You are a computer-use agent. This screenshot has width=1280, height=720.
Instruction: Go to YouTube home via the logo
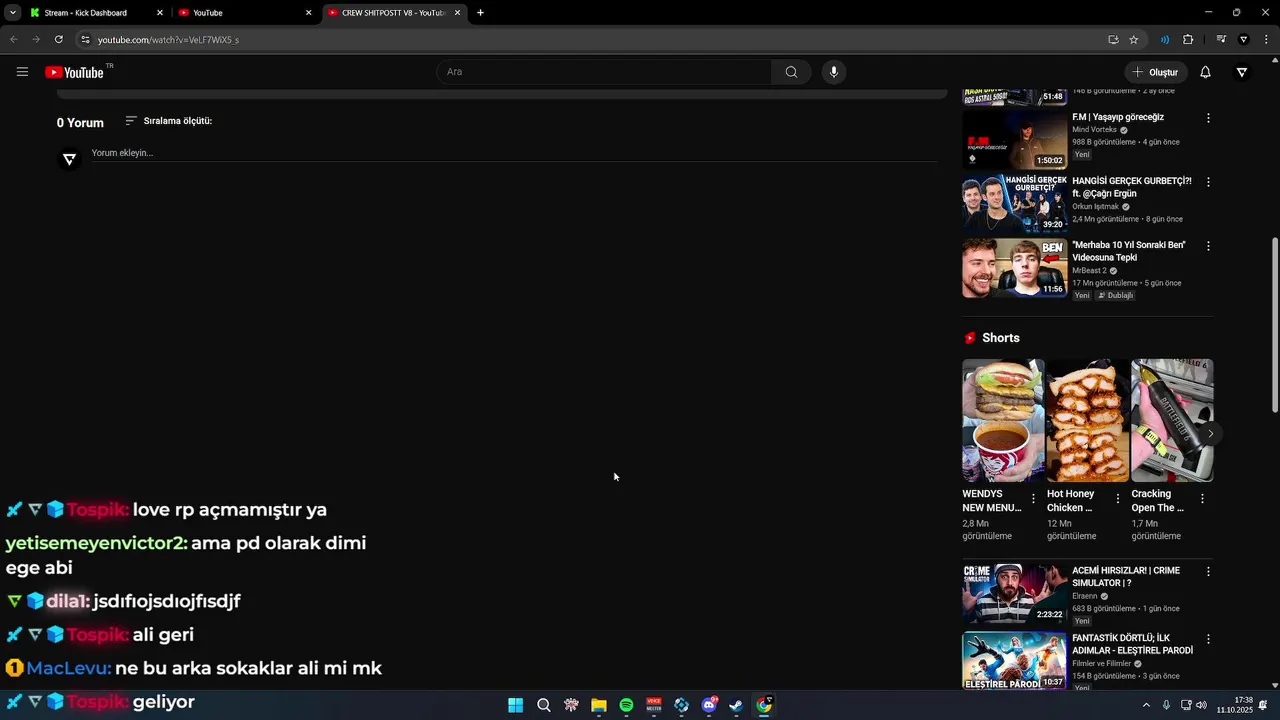(x=75, y=72)
